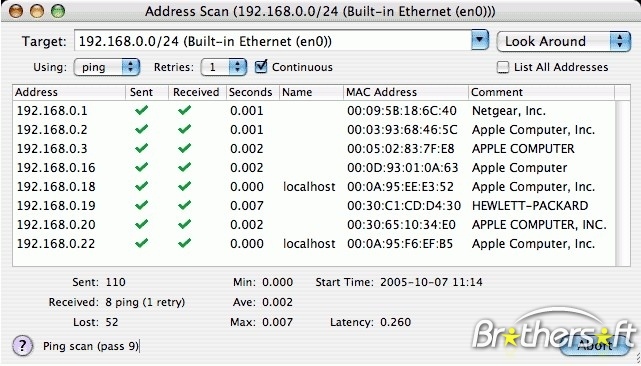
Task: Click the window minimize yellow button
Action: tap(37, 11)
